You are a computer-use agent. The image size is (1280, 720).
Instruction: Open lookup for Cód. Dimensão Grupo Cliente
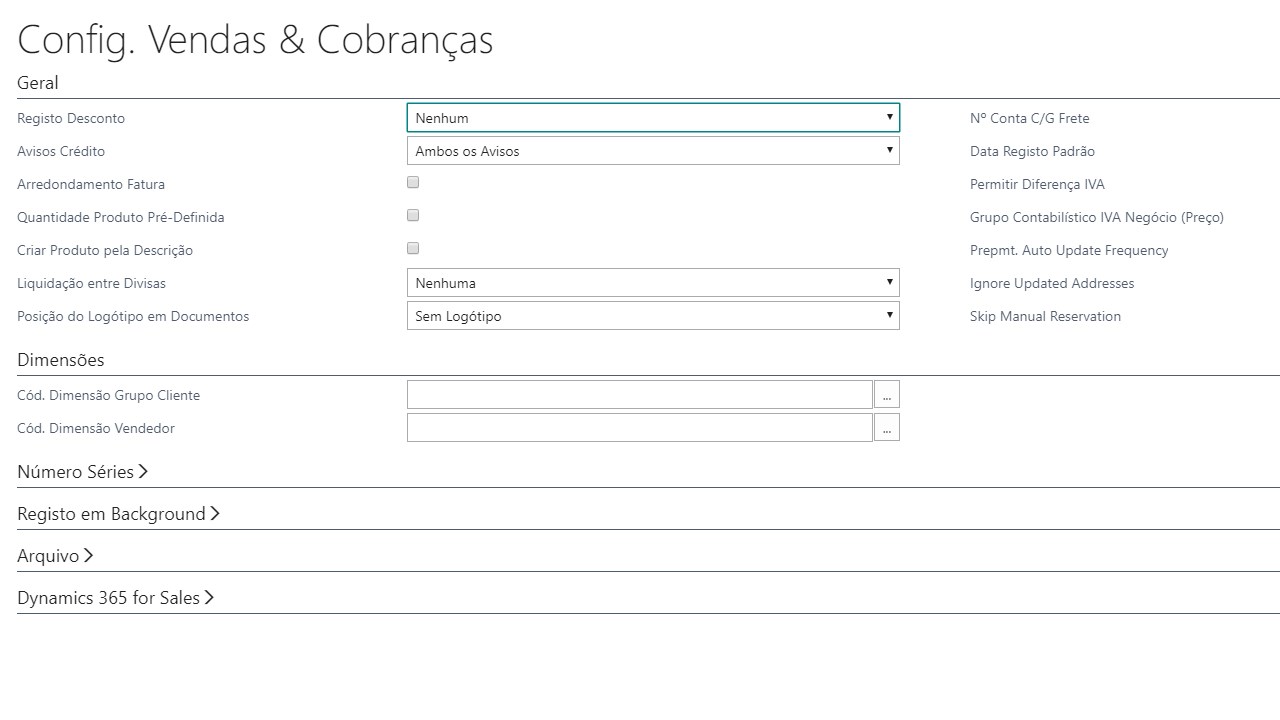coord(887,395)
